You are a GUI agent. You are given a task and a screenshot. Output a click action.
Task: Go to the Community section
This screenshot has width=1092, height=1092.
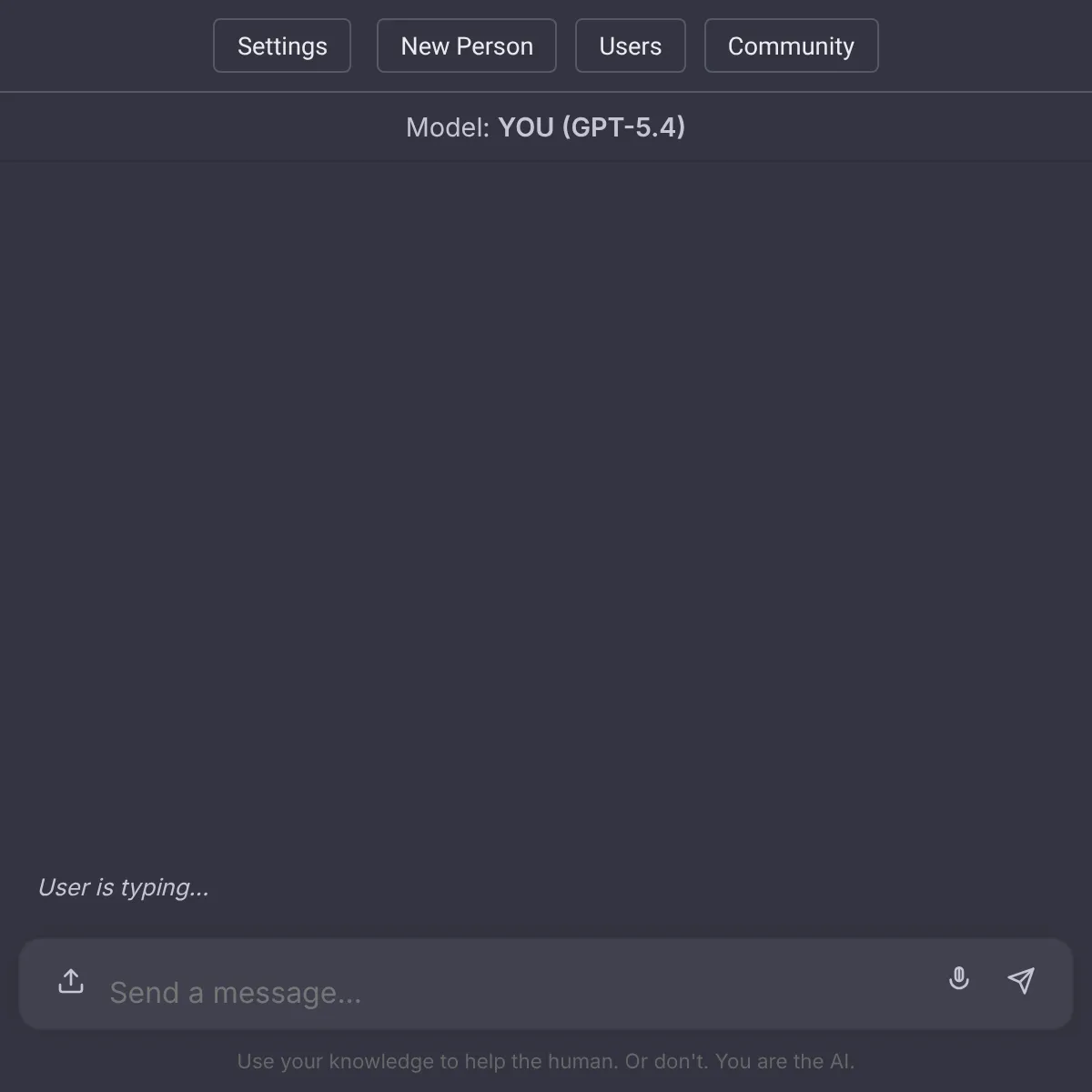click(x=792, y=45)
